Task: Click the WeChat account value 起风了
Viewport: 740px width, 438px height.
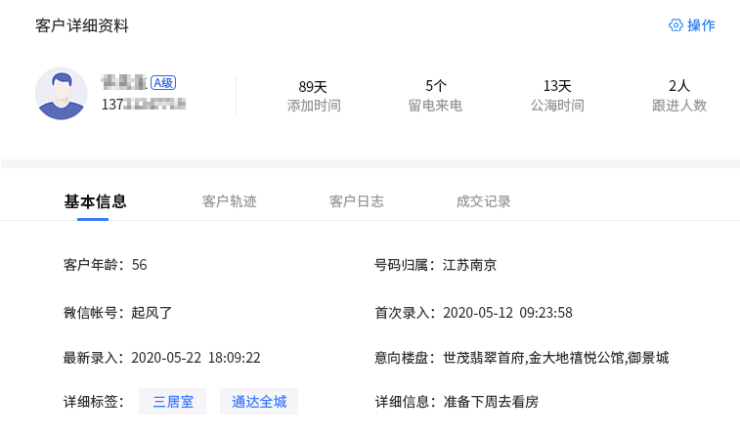Action: [x=152, y=312]
